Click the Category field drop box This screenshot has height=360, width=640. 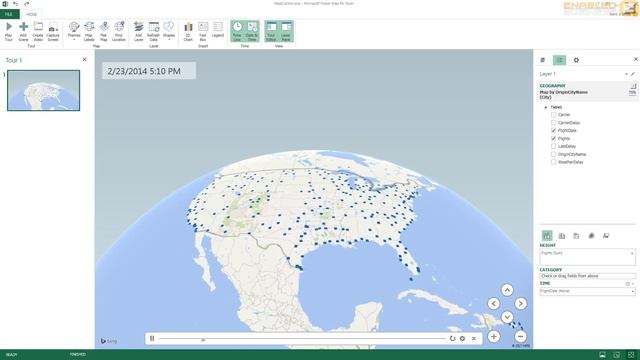pyautogui.click(x=588, y=276)
